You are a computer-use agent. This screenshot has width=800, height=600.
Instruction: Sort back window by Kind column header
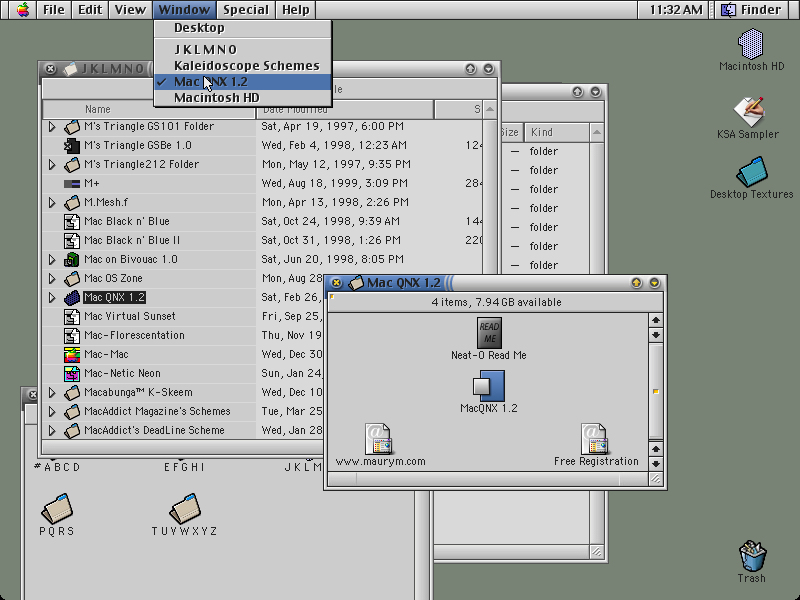[x=557, y=133]
